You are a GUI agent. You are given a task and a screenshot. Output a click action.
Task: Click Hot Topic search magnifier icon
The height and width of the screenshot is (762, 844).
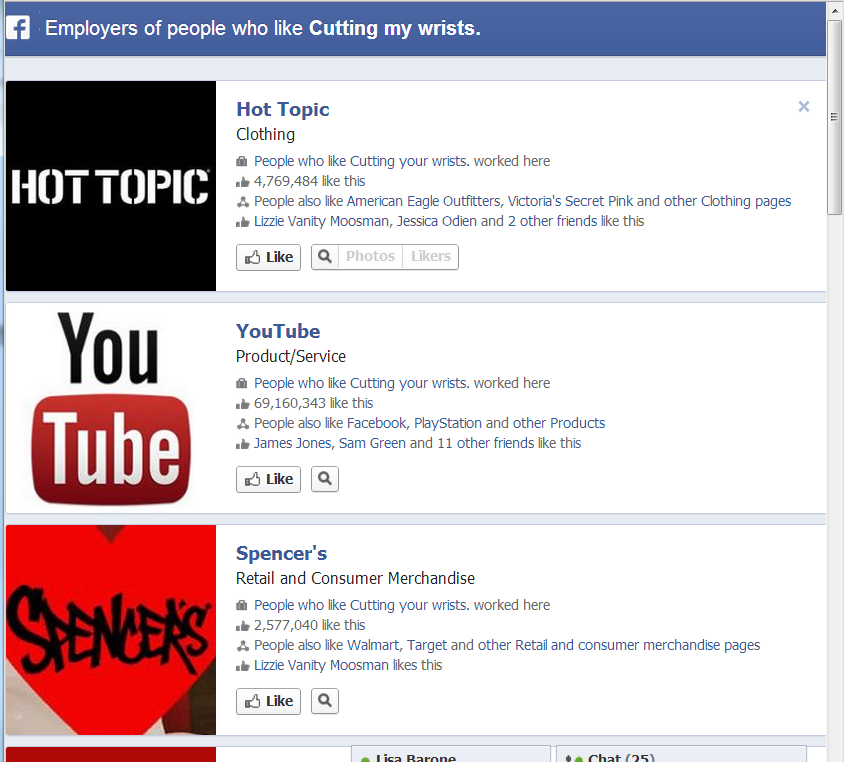325,257
